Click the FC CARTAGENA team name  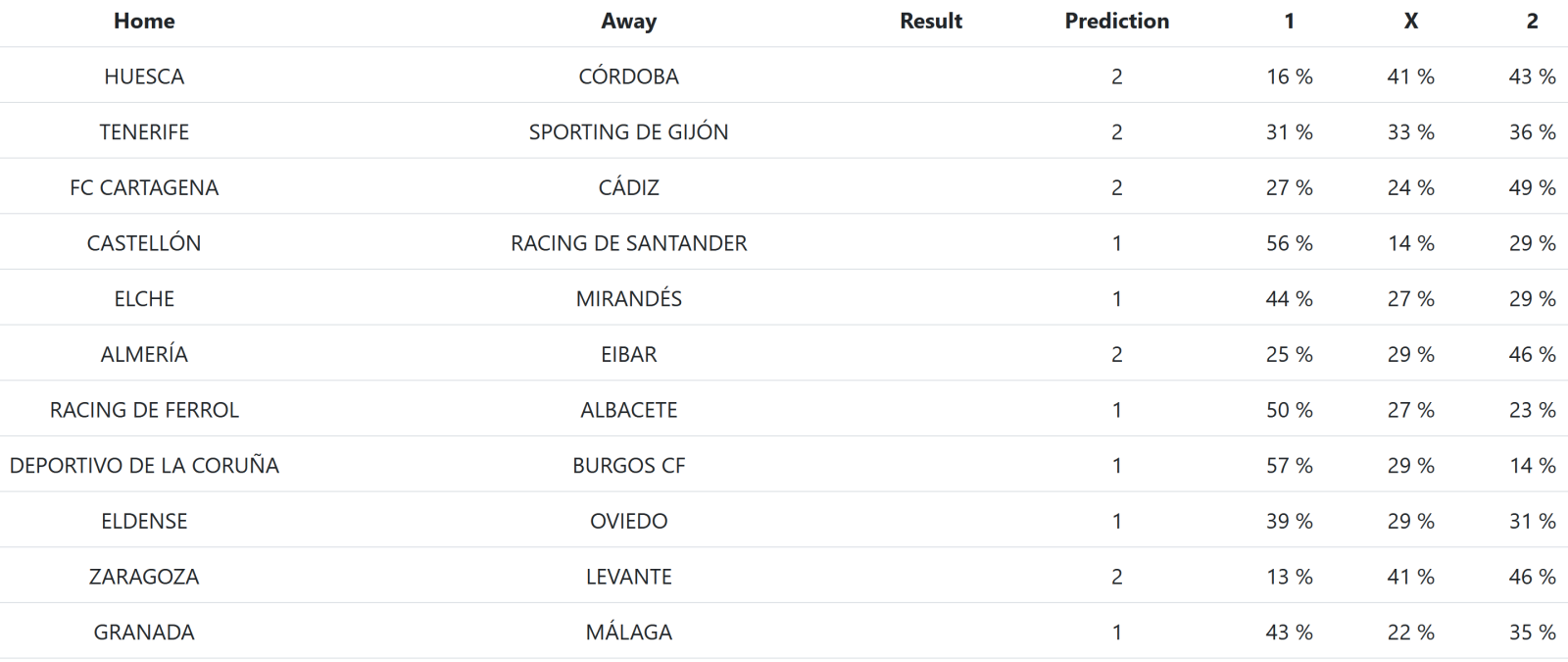144,188
